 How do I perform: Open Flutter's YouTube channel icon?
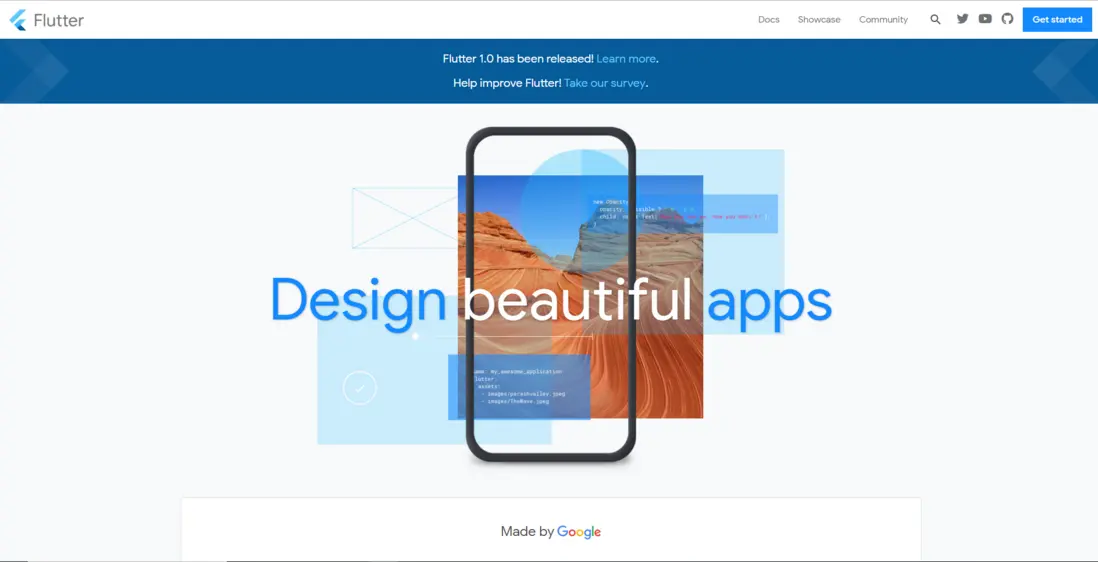(x=985, y=19)
